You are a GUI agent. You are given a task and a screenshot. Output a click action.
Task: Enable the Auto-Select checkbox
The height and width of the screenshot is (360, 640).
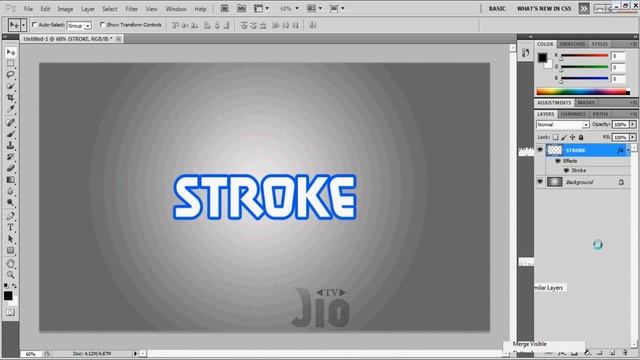click(34, 25)
